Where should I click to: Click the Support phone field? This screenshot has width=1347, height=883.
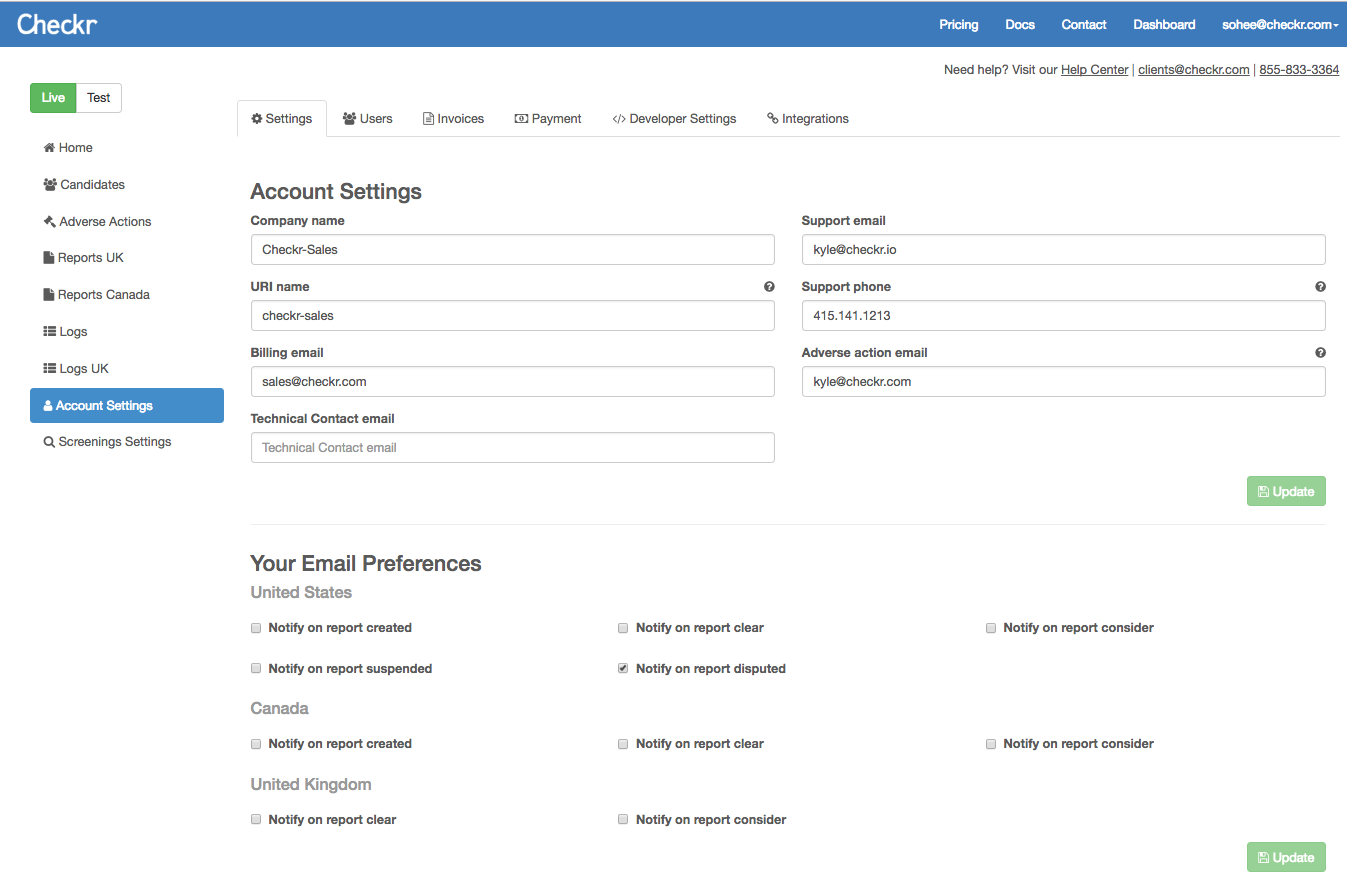coord(1064,316)
